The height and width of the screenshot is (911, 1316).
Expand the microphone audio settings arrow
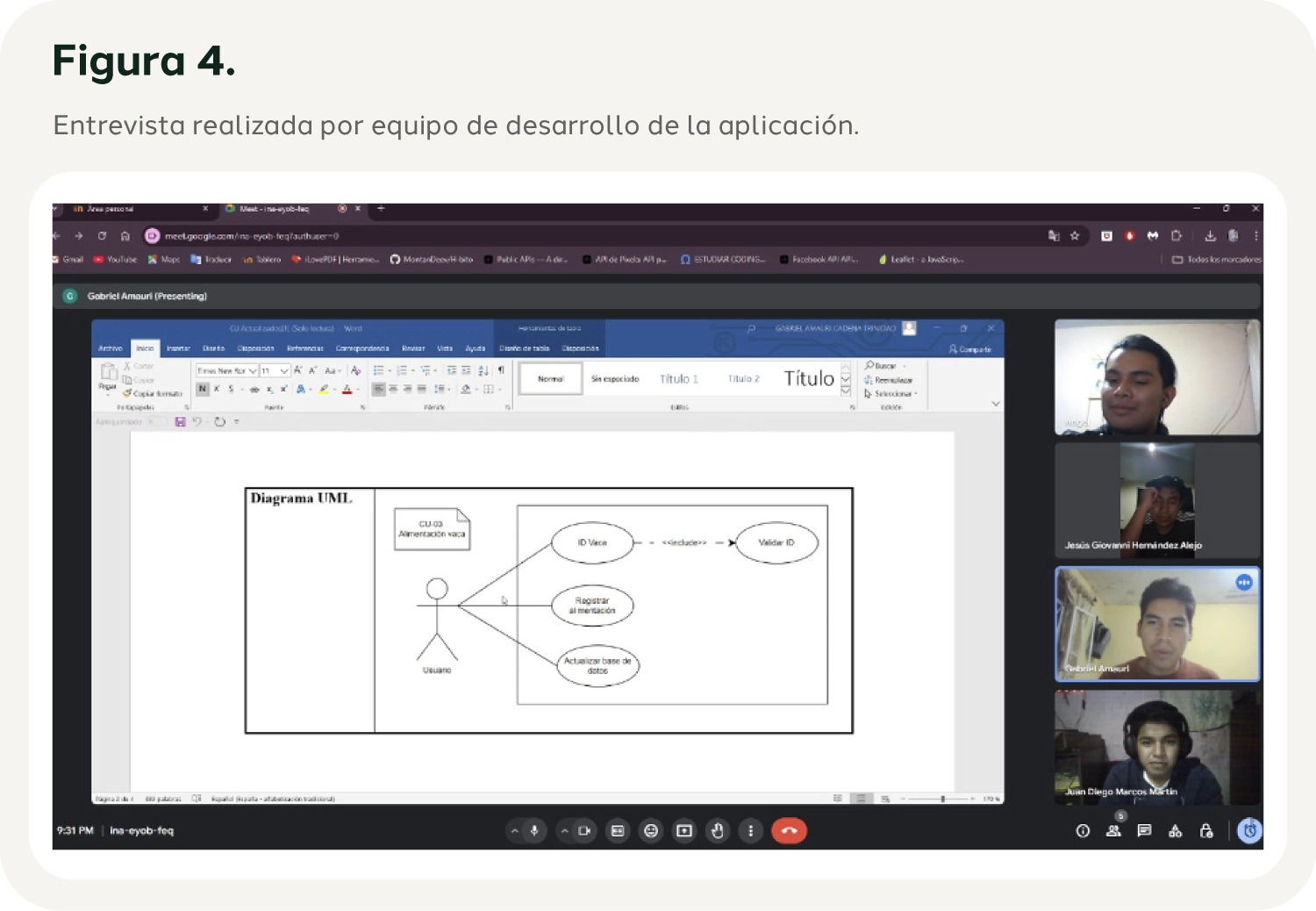click(x=515, y=830)
